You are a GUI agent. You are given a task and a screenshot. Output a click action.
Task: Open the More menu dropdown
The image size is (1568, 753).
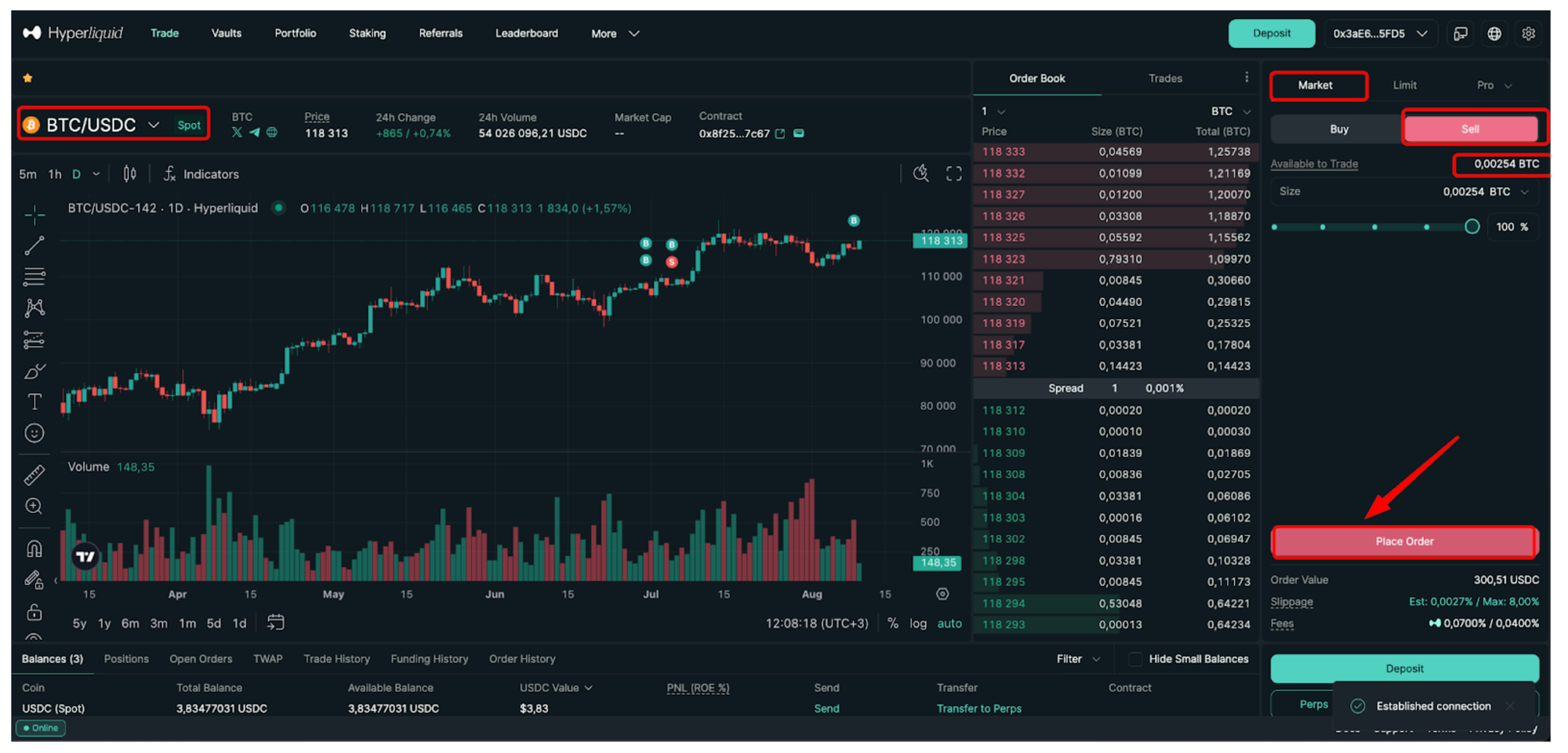(x=615, y=34)
